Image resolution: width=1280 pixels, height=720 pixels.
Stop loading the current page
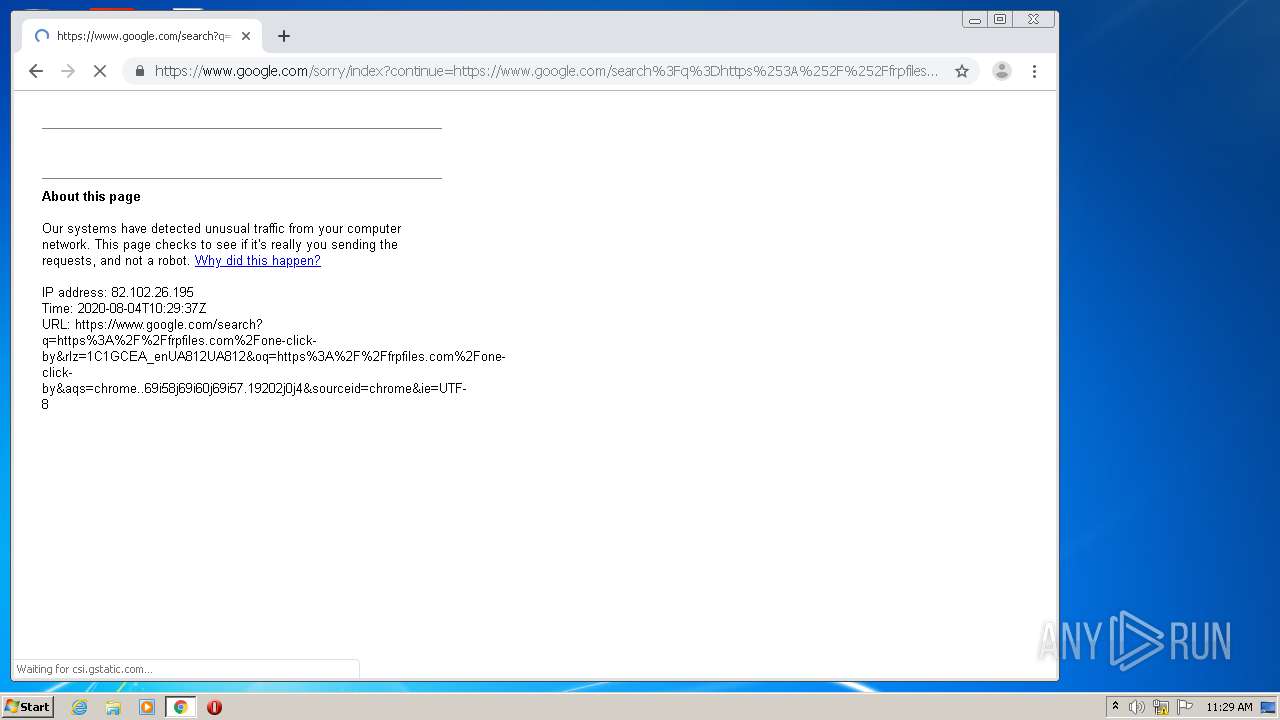pyautogui.click(x=100, y=71)
